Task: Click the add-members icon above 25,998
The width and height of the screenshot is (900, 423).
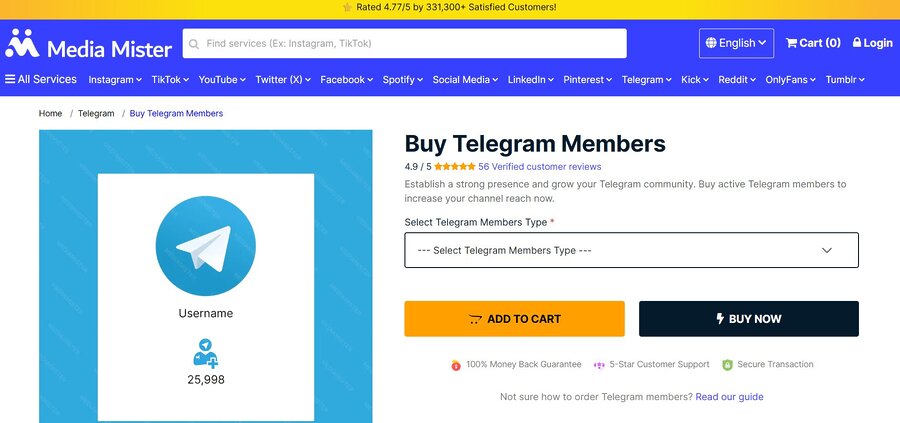Action: click(x=205, y=352)
